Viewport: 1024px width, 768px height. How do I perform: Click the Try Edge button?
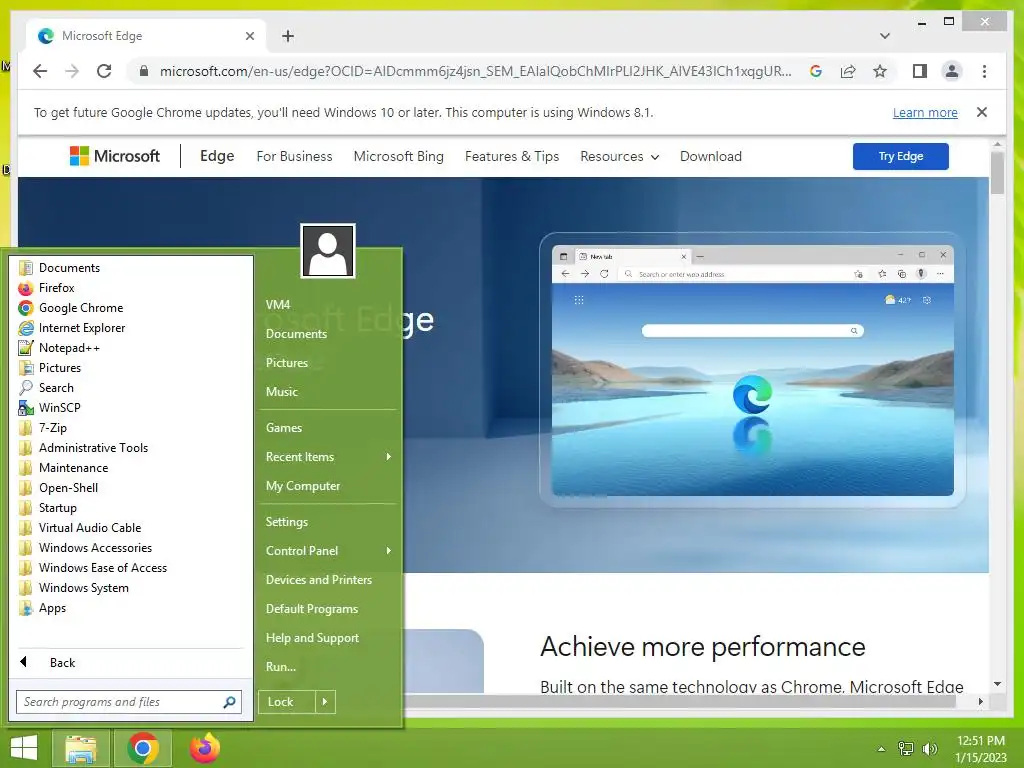click(901, 156)
